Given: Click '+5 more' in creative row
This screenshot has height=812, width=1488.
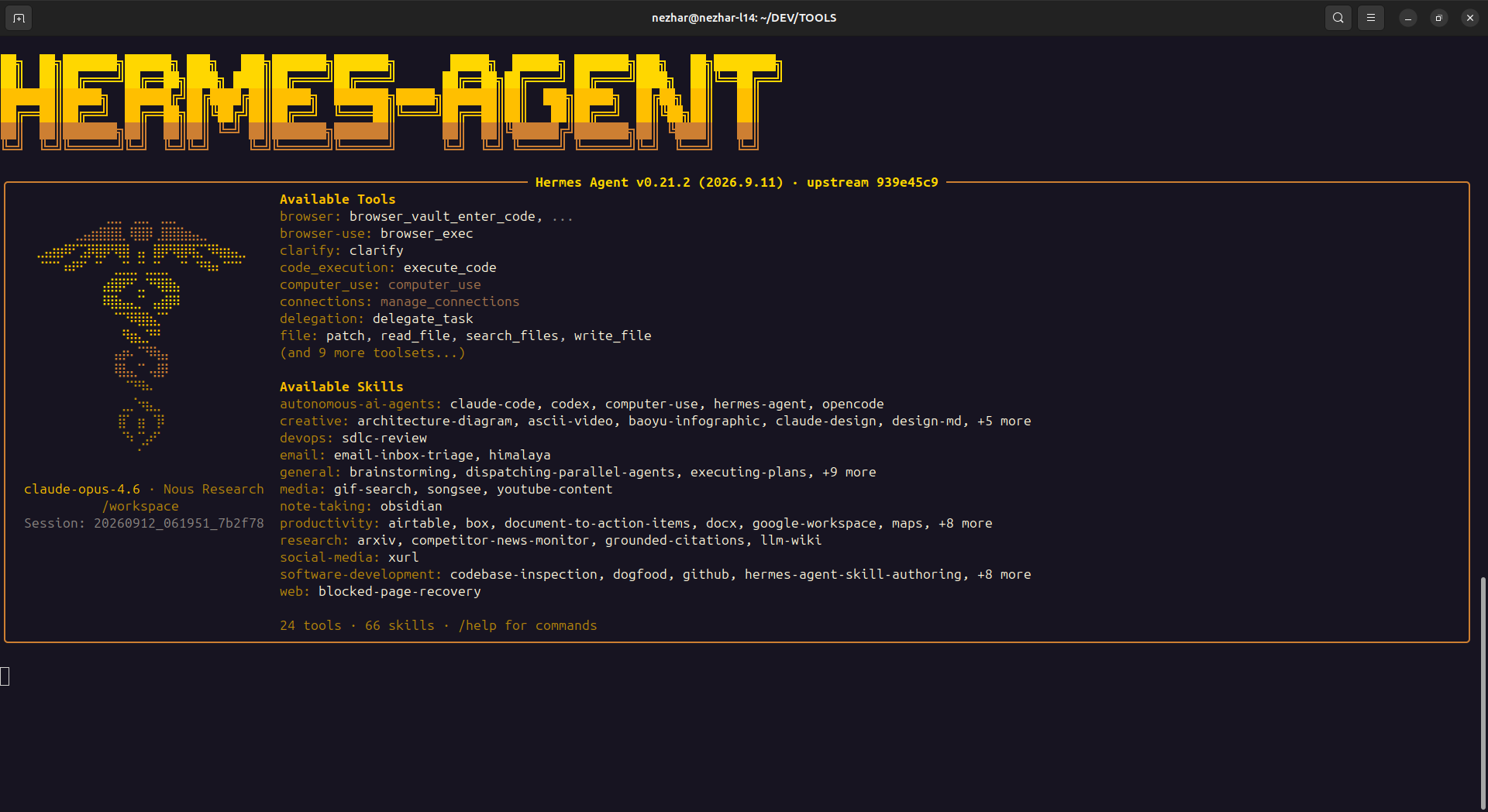Looking at the screenshot, I should point(1004,421).
